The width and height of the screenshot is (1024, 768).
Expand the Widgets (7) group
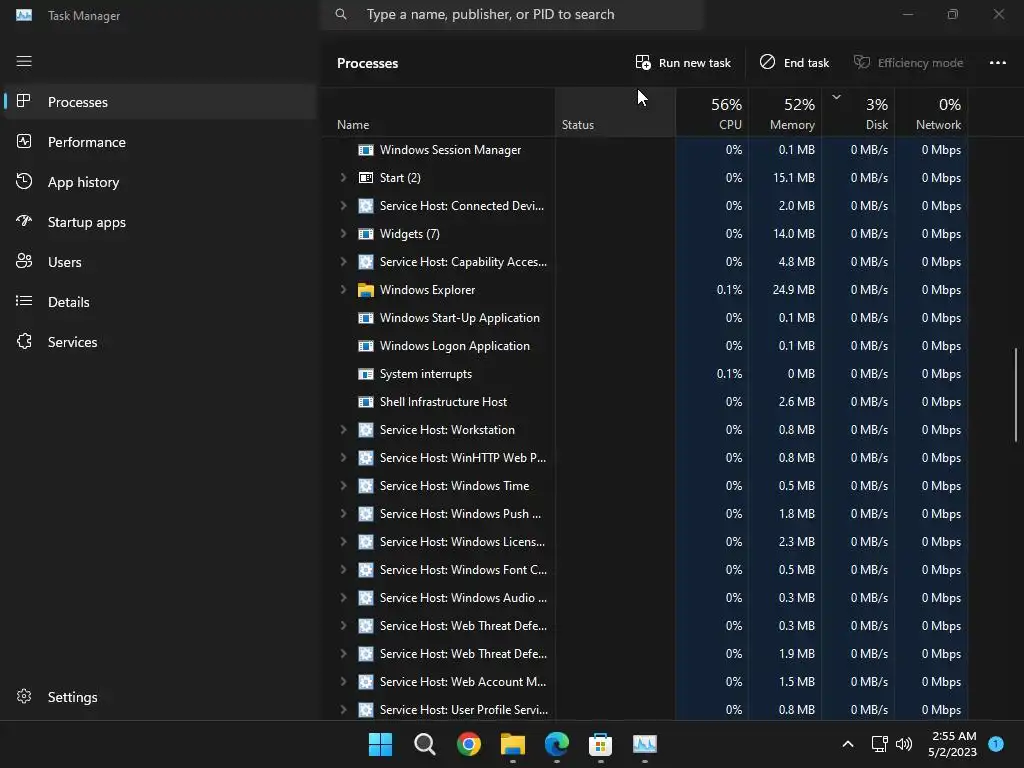(x=344, y=234)
